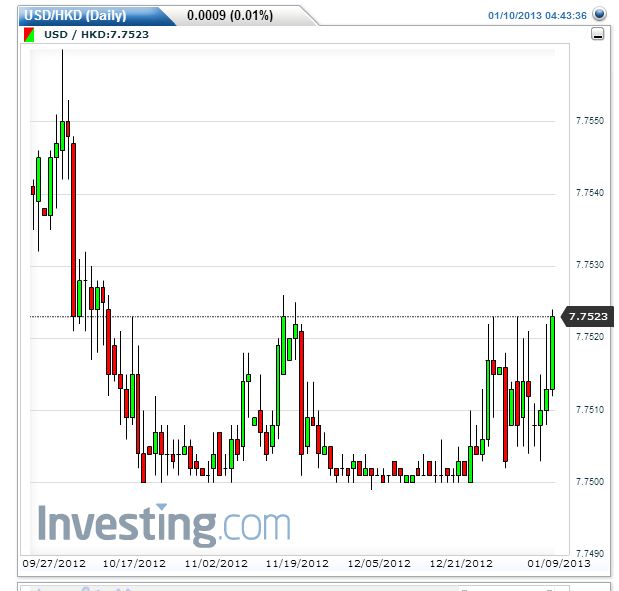The image size is (619, 591).
Task: Click the 7.7510 price axis label
Action: click(x=590, y=410)
